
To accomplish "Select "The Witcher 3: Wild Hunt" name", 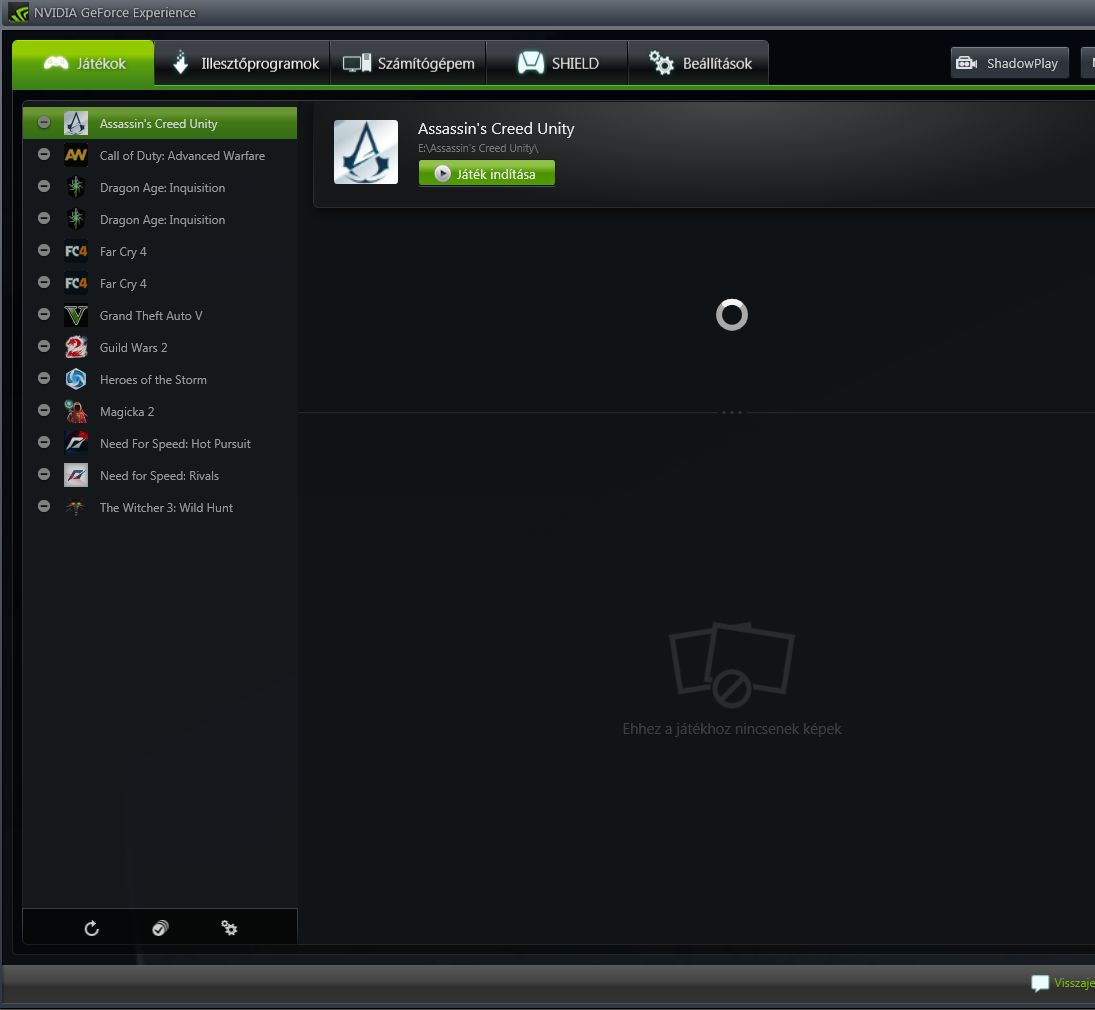I will [166, 507].
